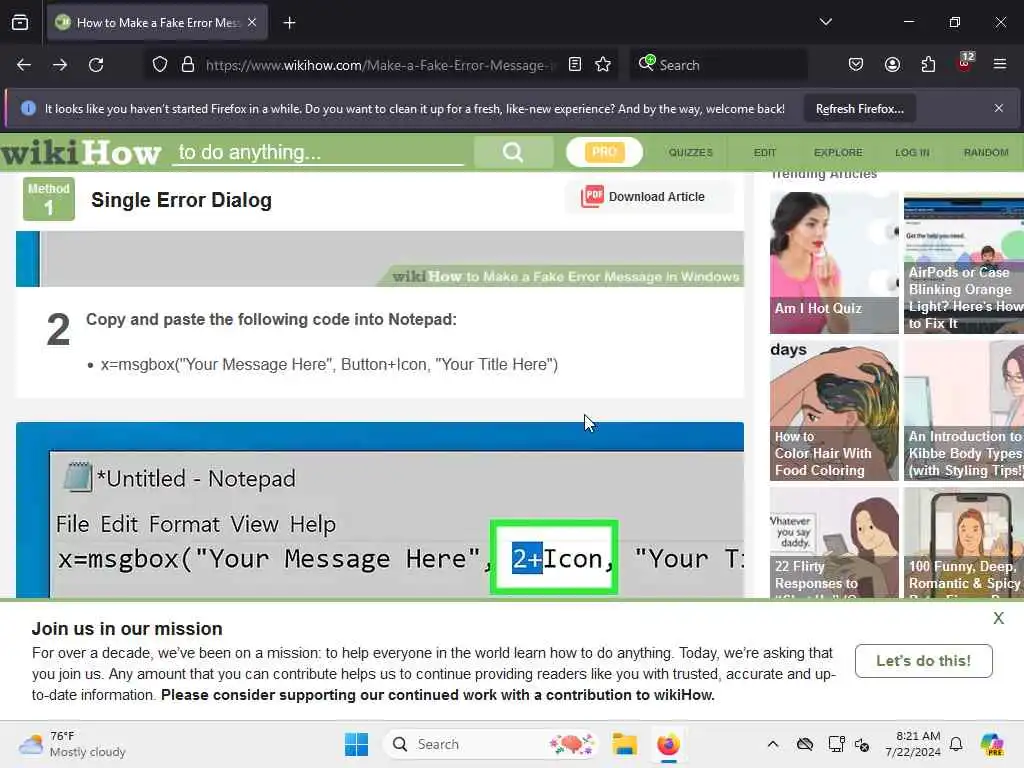Viewport: 1024px width, 768px height.
Task: Click Firefox taskbar icon
Action: pyautogui.click(x=668, y=744)
